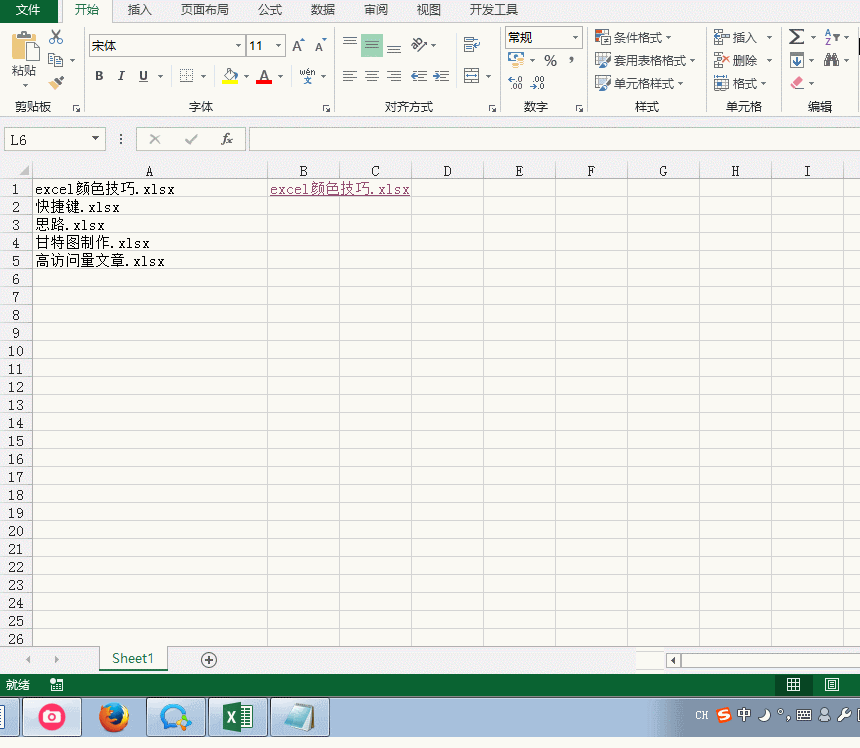Open the 套用表格格式 dropdown
This screenshot has height=748, width=860.
pyautogui.click(x=645, y=60)
